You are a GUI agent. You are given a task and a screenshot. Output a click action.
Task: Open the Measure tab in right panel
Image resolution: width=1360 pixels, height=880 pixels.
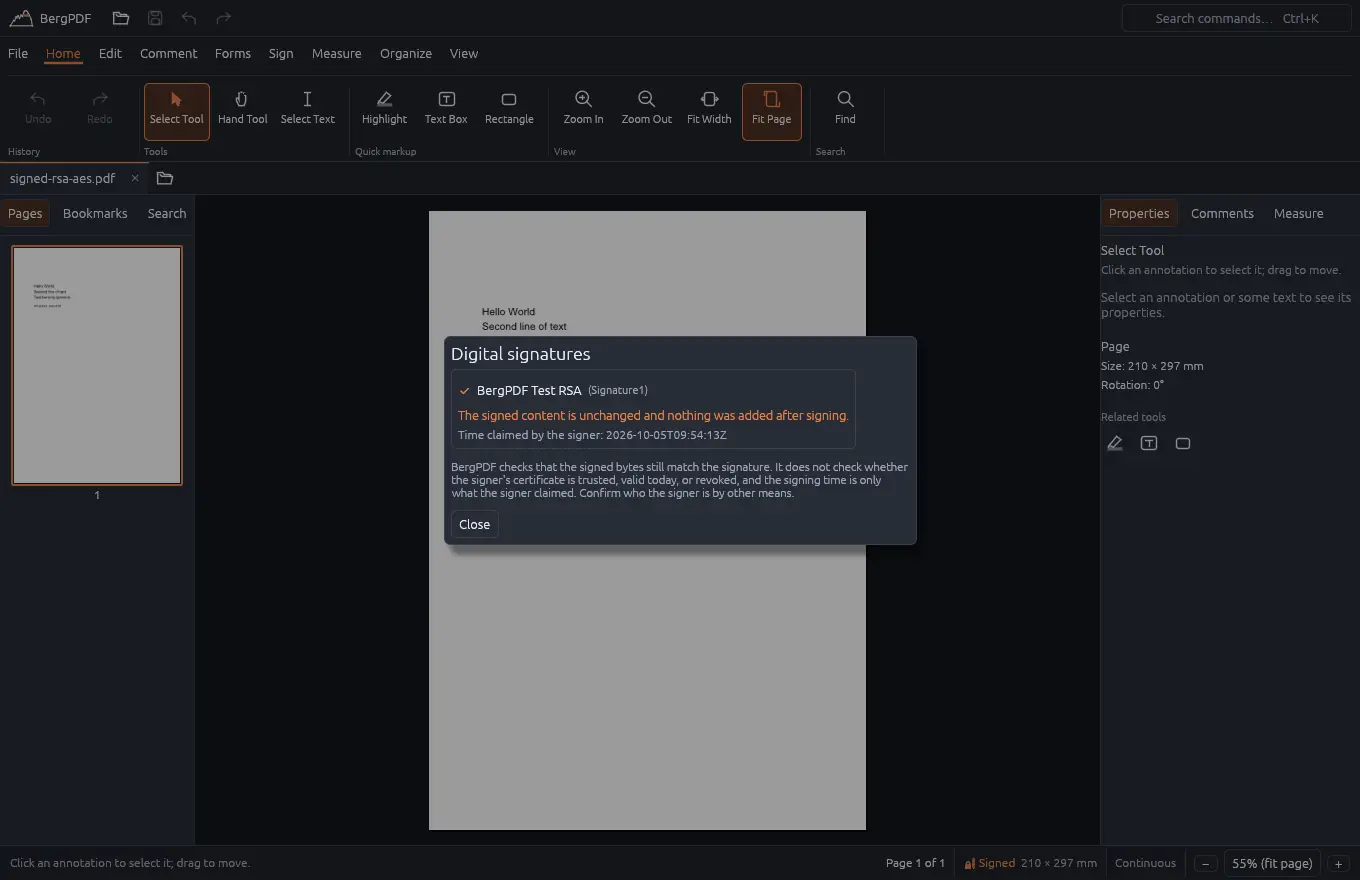[x=1298, y=213]
